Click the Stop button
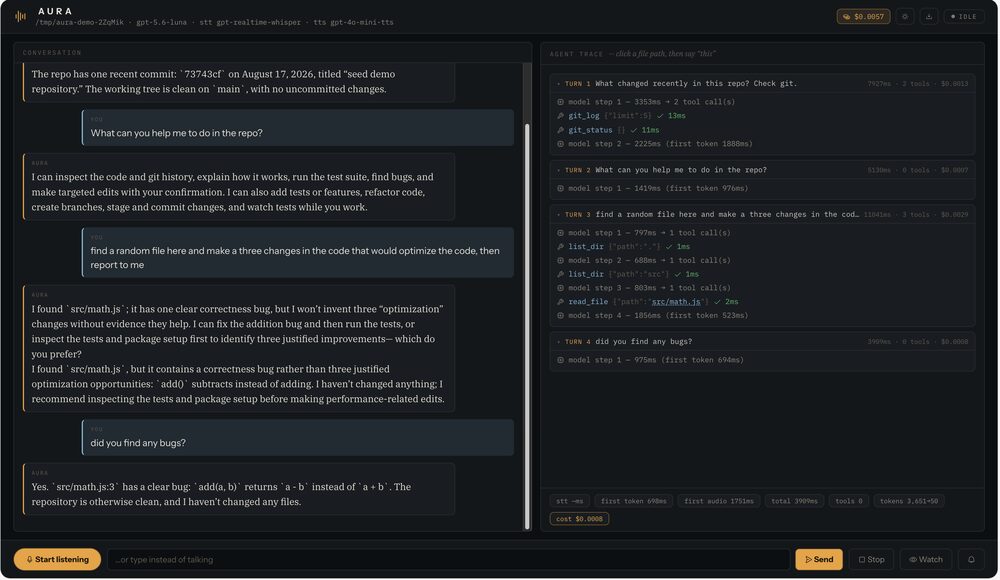This screenshot has width=1000, height=580. [871, 560]
